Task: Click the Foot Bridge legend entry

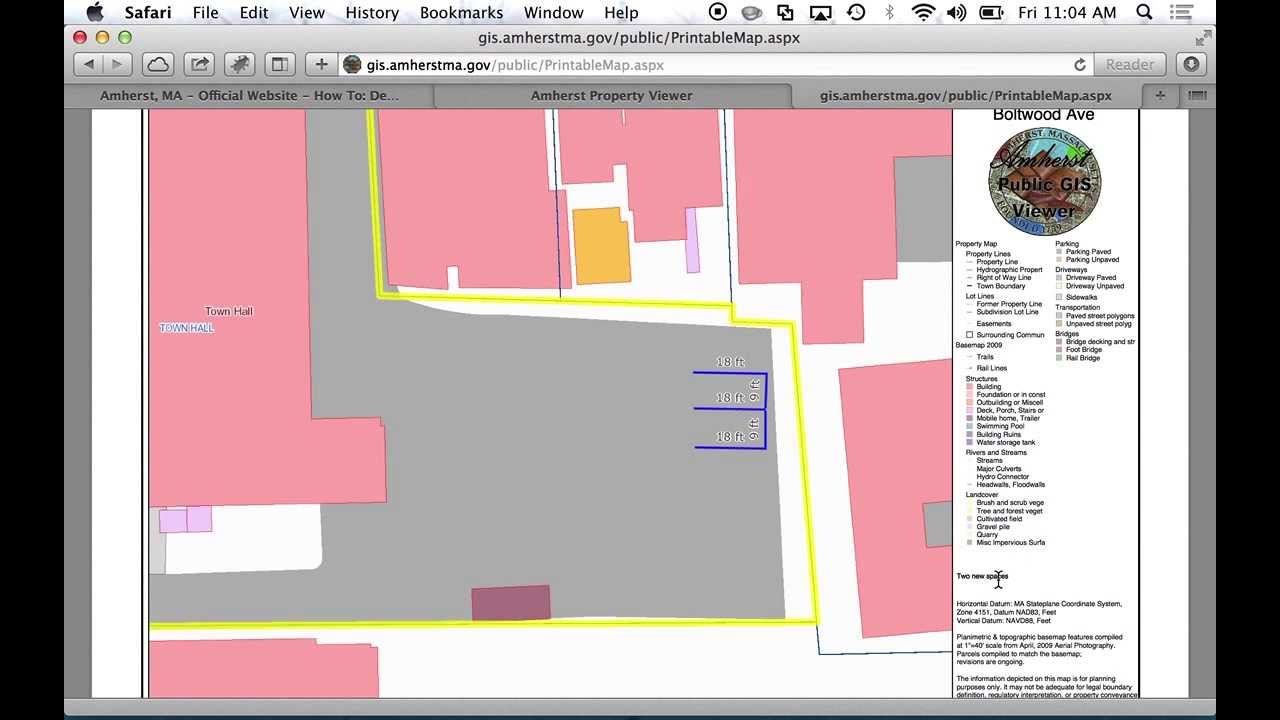Action: point(1084,350)
